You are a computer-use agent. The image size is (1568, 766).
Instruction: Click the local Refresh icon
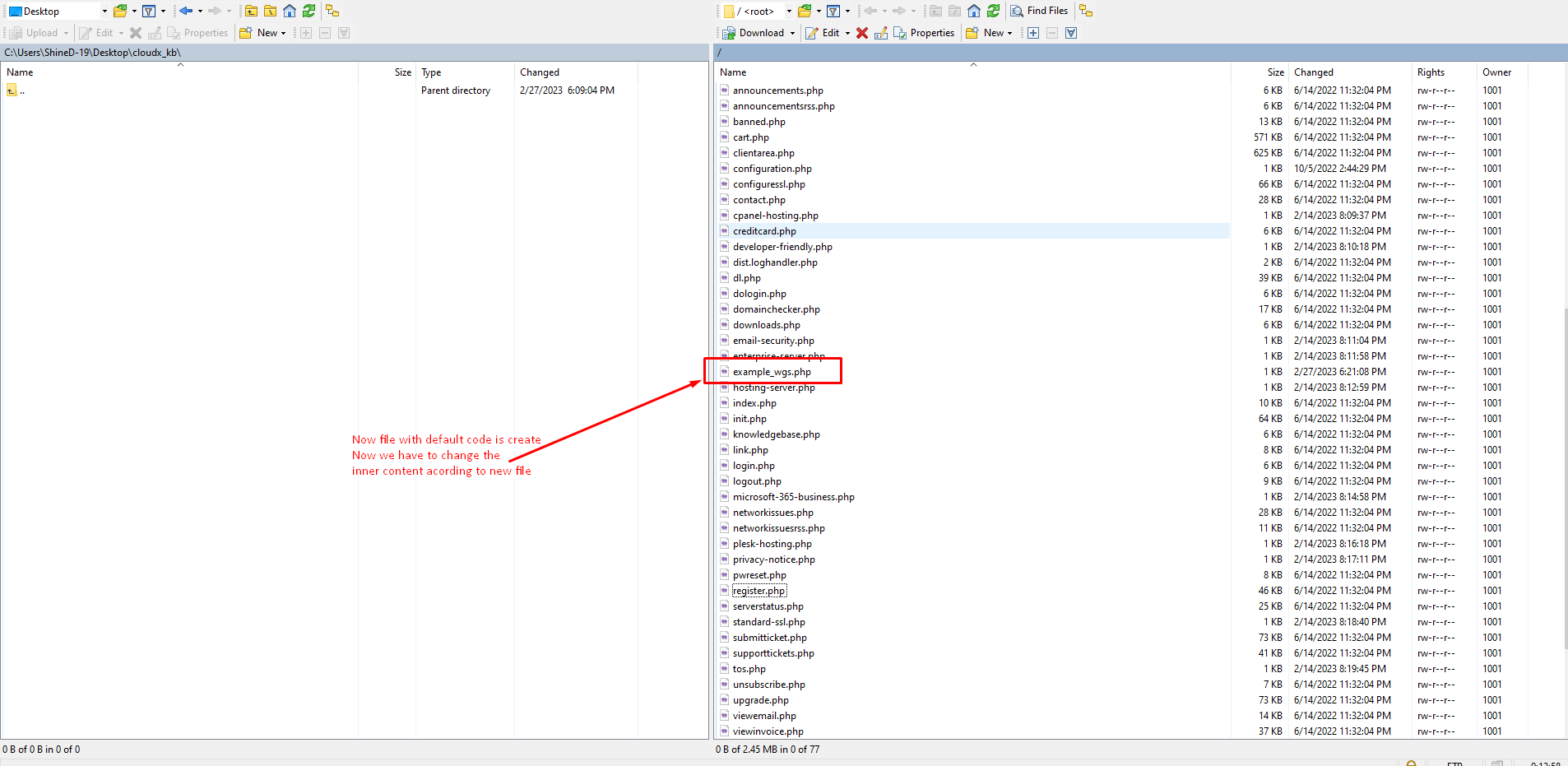pyautogui.click(x=308, y=11)
